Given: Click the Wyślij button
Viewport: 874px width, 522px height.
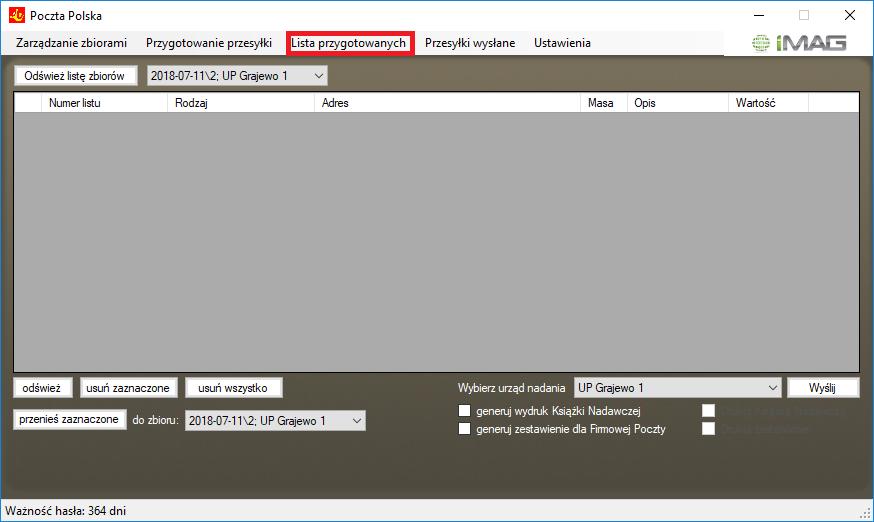Looking at the screenshot, I should click(823, 388).
